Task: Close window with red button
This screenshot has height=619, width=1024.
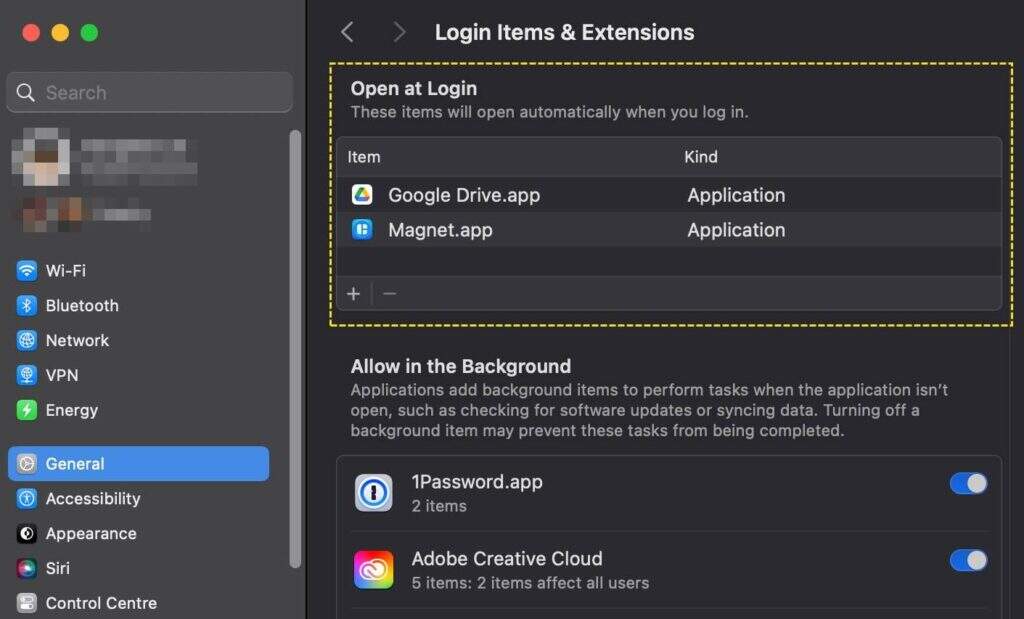Action: pyautogui.click(x=31, y=33)
